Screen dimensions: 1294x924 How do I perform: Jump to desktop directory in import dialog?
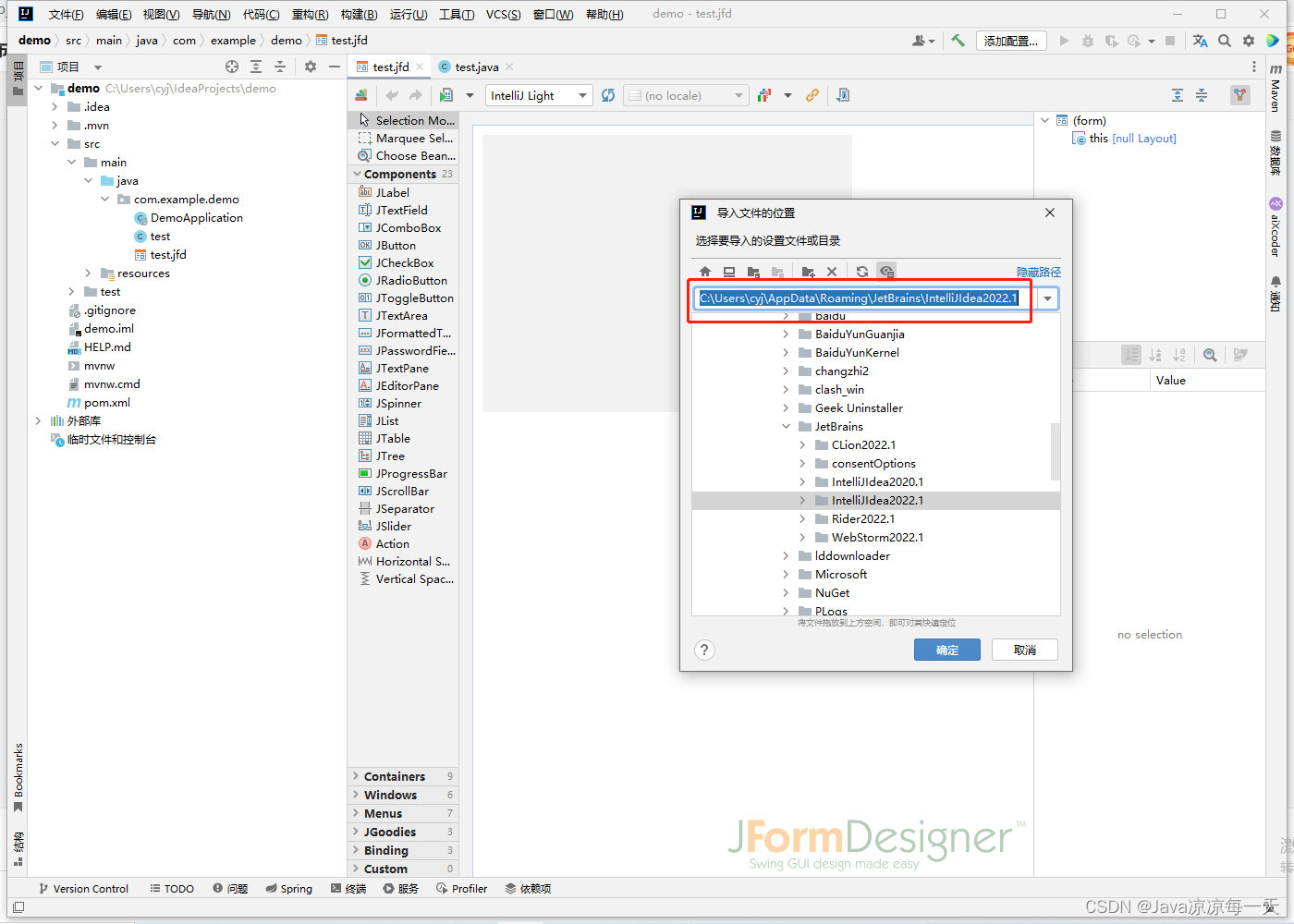coord(729,272)
